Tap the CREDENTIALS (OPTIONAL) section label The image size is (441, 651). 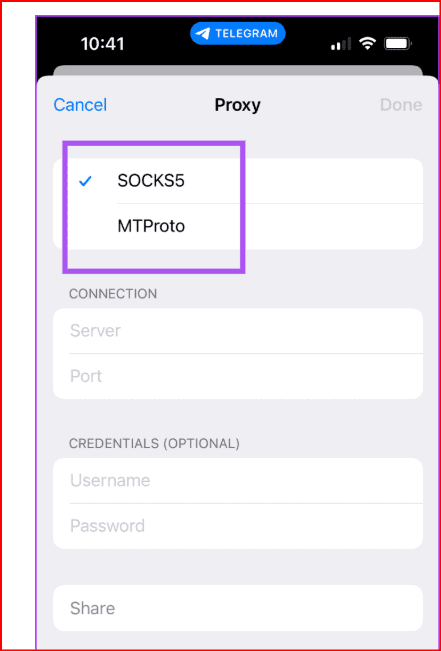click(154, 444)
